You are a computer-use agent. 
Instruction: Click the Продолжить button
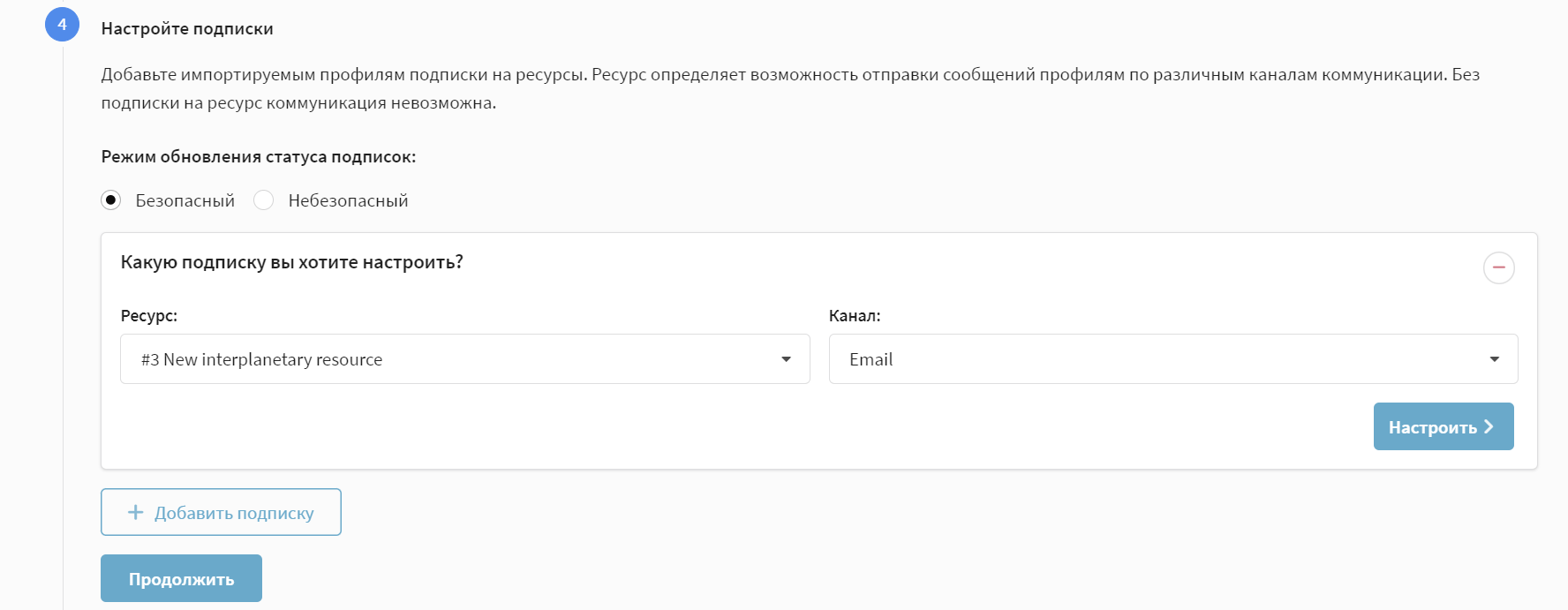coord(181,578)
